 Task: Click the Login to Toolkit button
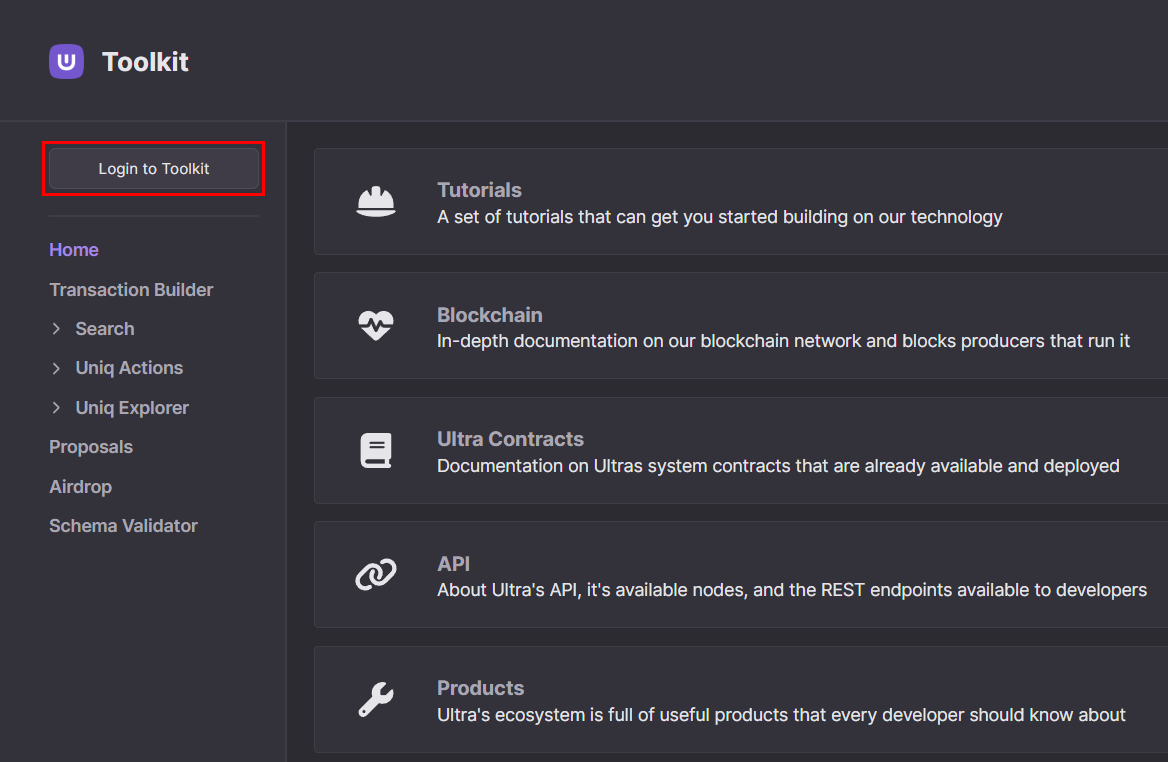[154, 168]
